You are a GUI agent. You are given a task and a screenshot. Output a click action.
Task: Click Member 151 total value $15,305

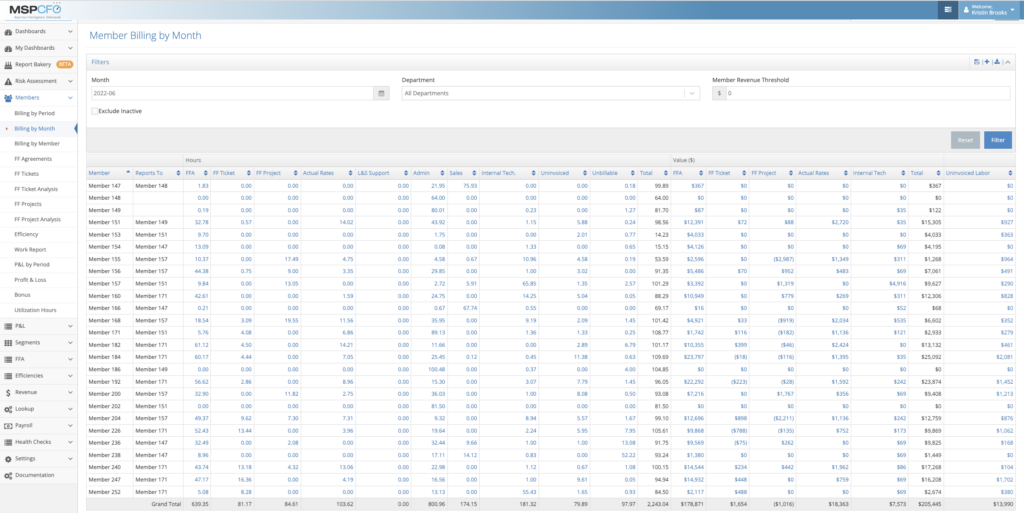(932, 223)
